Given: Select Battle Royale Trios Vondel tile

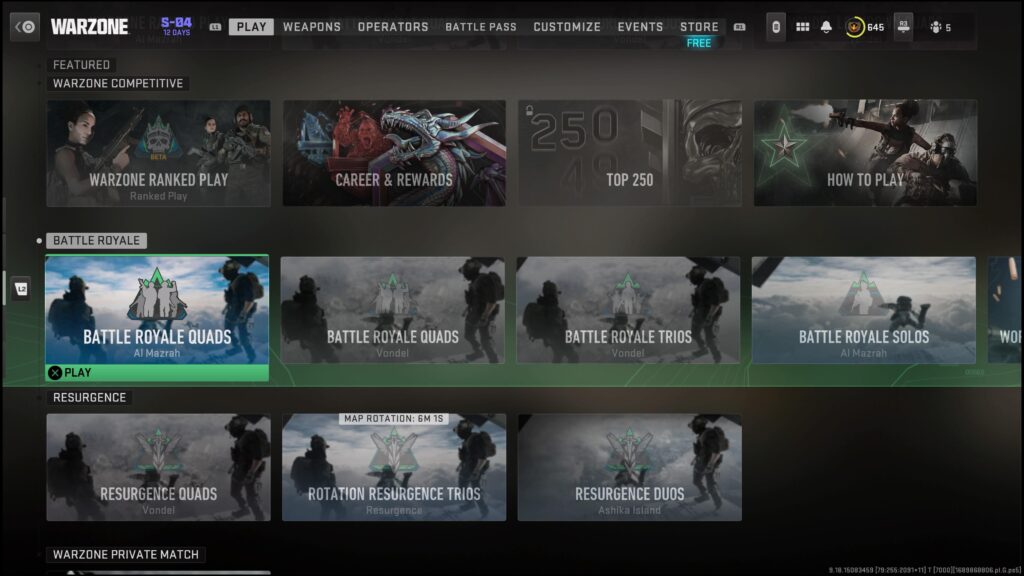Looking at the screenshot, I should pos(628,310).
